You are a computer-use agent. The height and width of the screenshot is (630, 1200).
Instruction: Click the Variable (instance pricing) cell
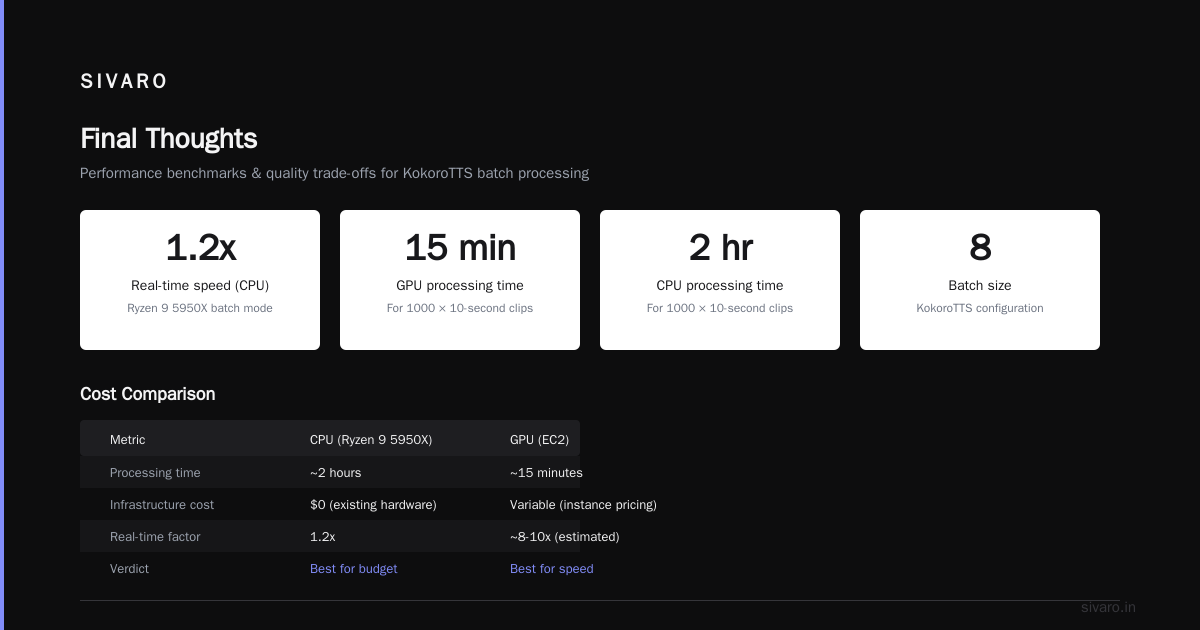(583, 504)
